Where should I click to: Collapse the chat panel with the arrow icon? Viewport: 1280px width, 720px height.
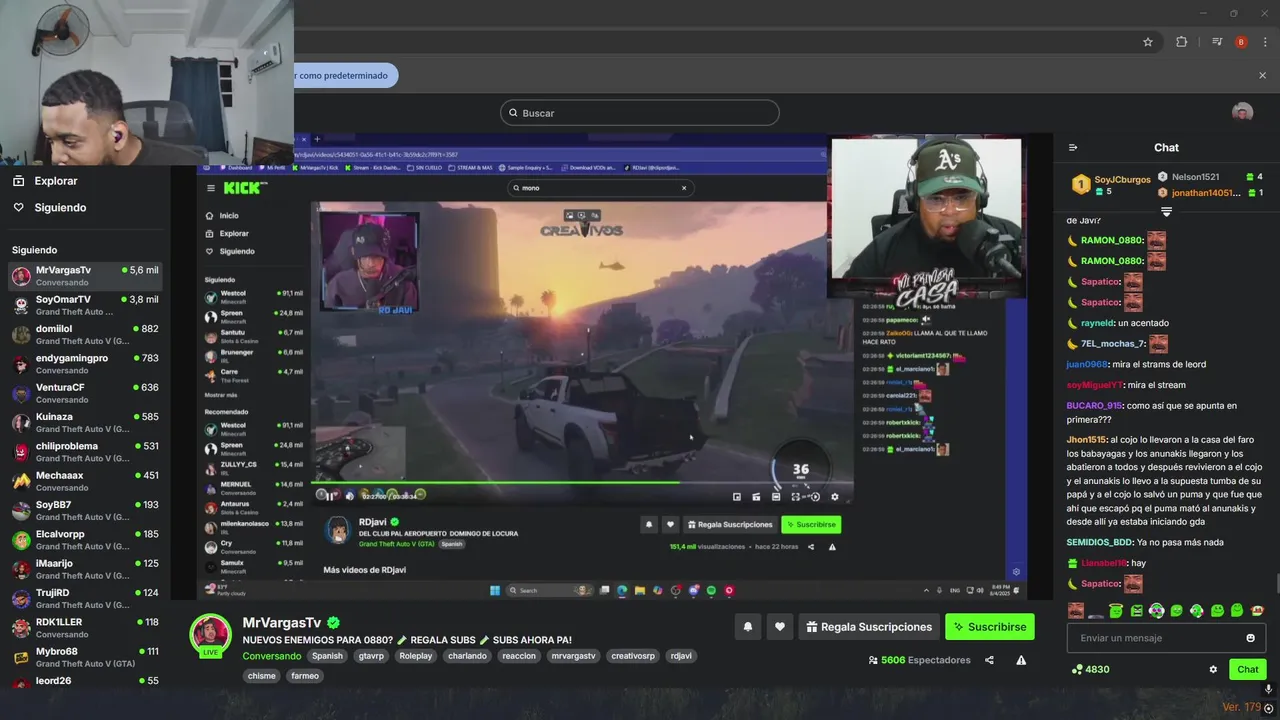click(x=1073, y=147)
